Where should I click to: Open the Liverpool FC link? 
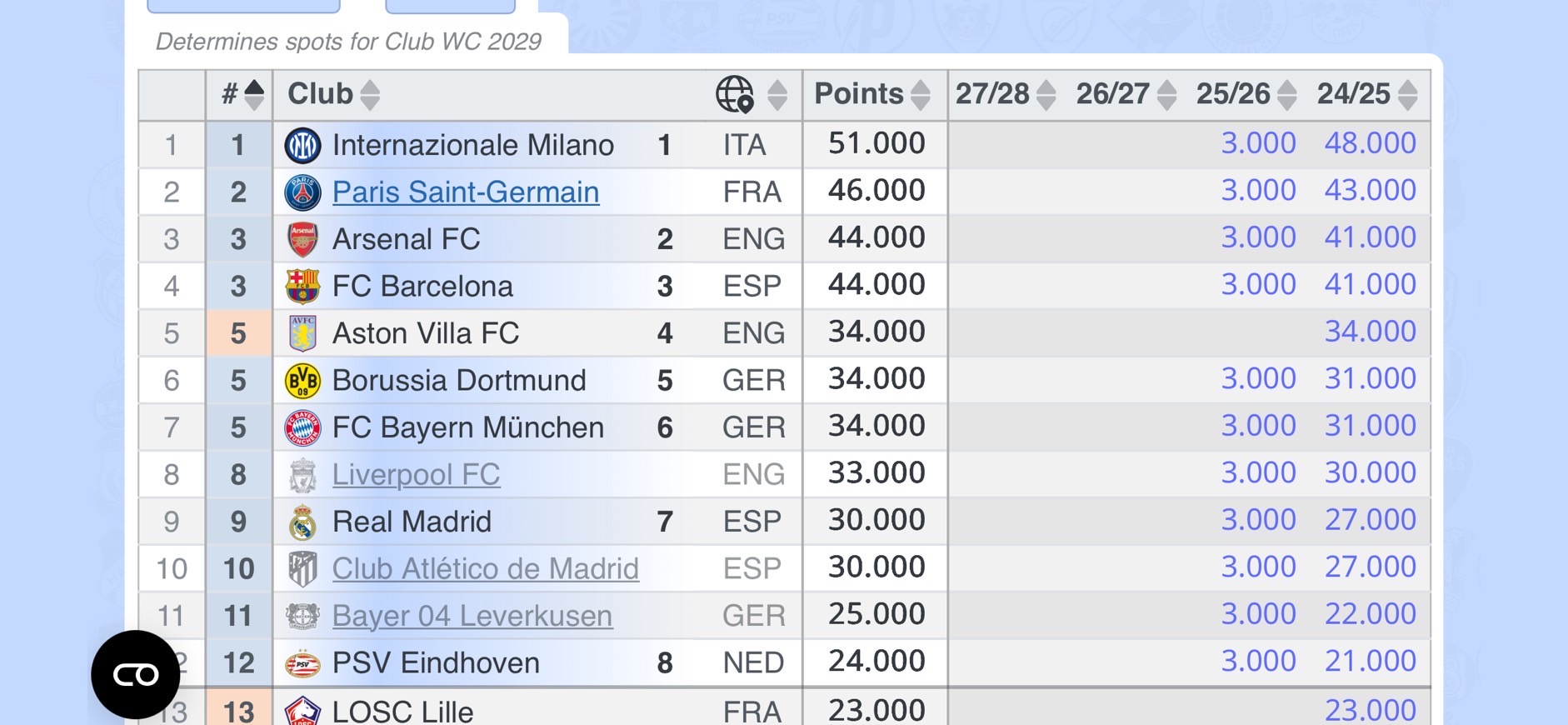coord(416,475)
